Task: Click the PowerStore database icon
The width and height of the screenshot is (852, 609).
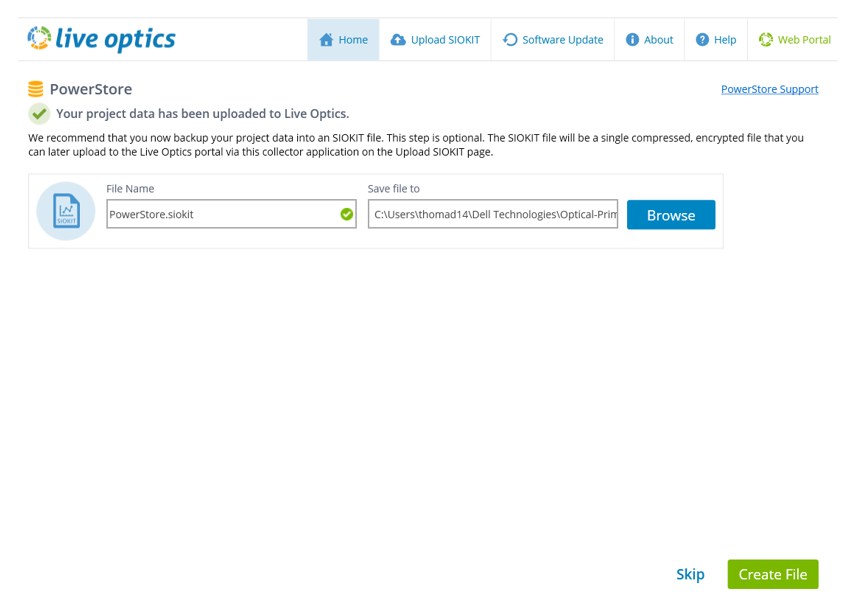Action: pos(36,89)
